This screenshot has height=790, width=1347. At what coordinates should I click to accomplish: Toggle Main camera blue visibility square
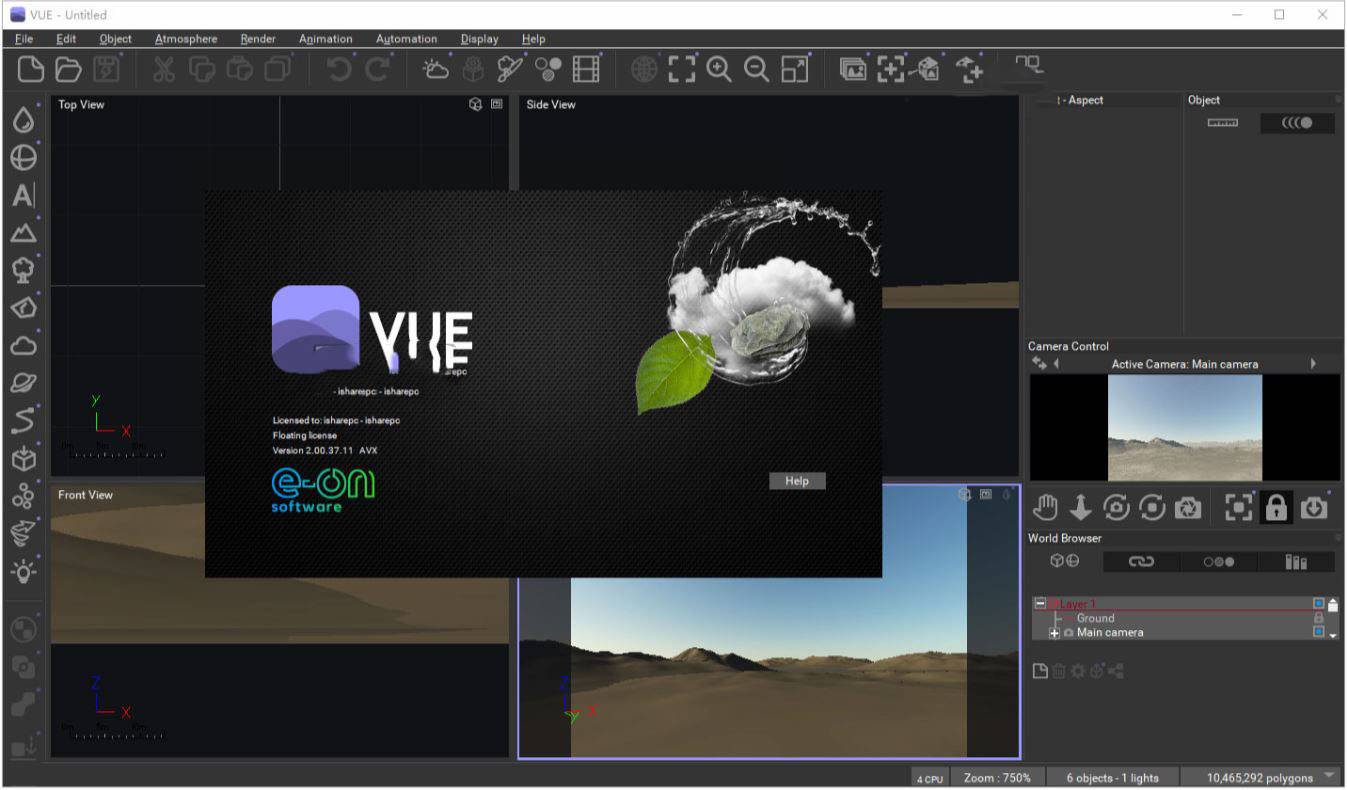1318,632
